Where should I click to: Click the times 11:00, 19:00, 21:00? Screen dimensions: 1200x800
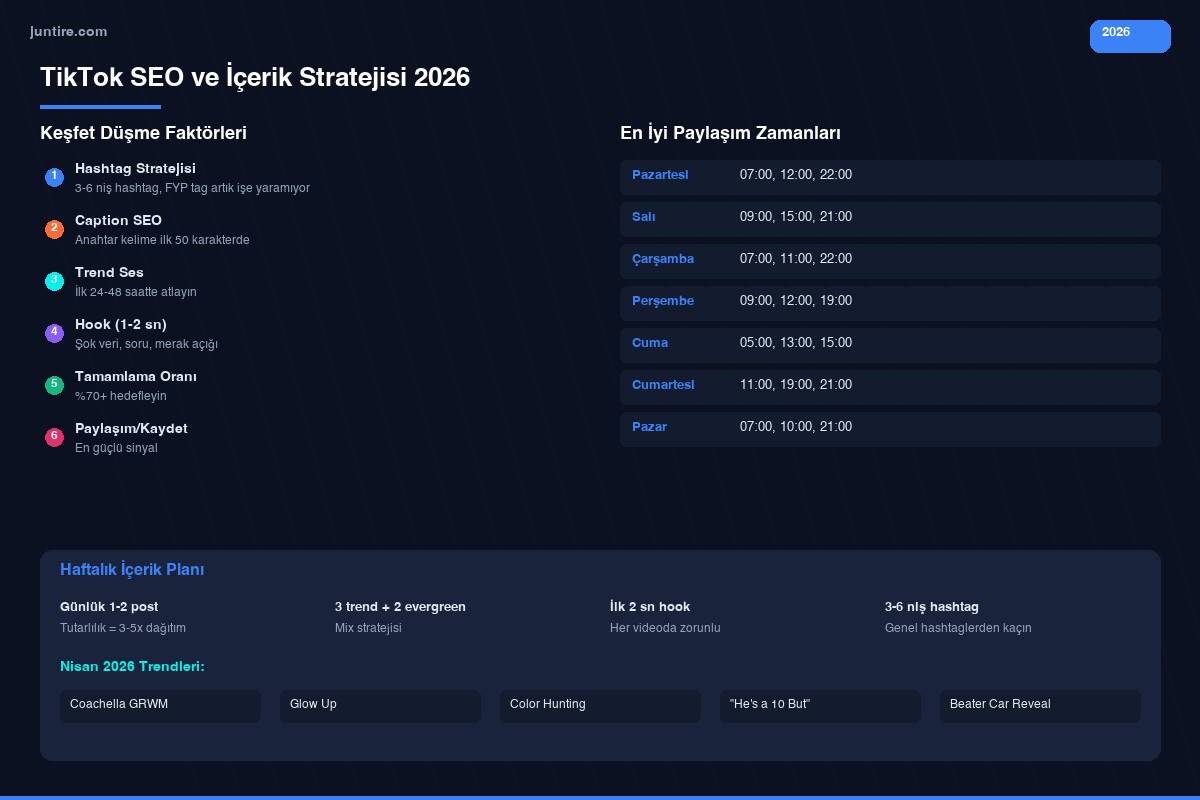coord(796,386)
